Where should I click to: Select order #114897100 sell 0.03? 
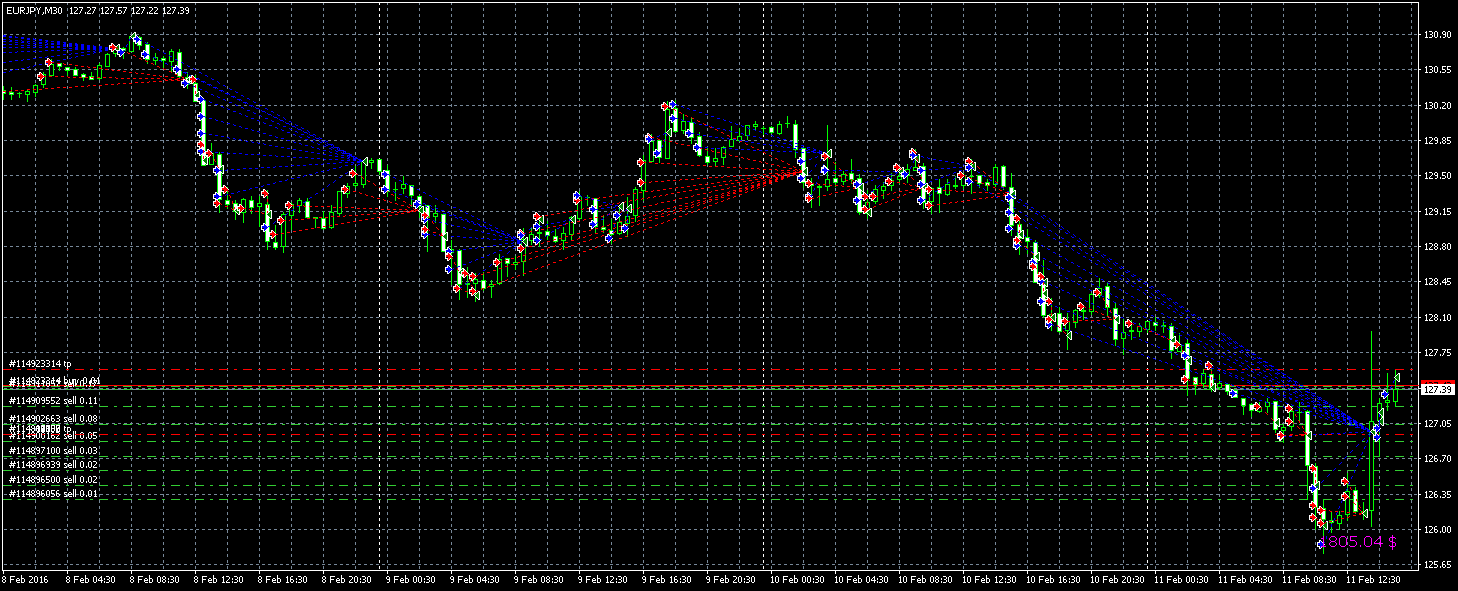coord(53,452)
